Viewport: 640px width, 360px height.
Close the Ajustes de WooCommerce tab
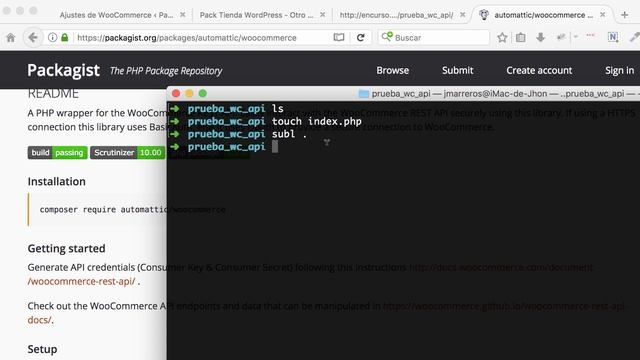coord(182,15)
